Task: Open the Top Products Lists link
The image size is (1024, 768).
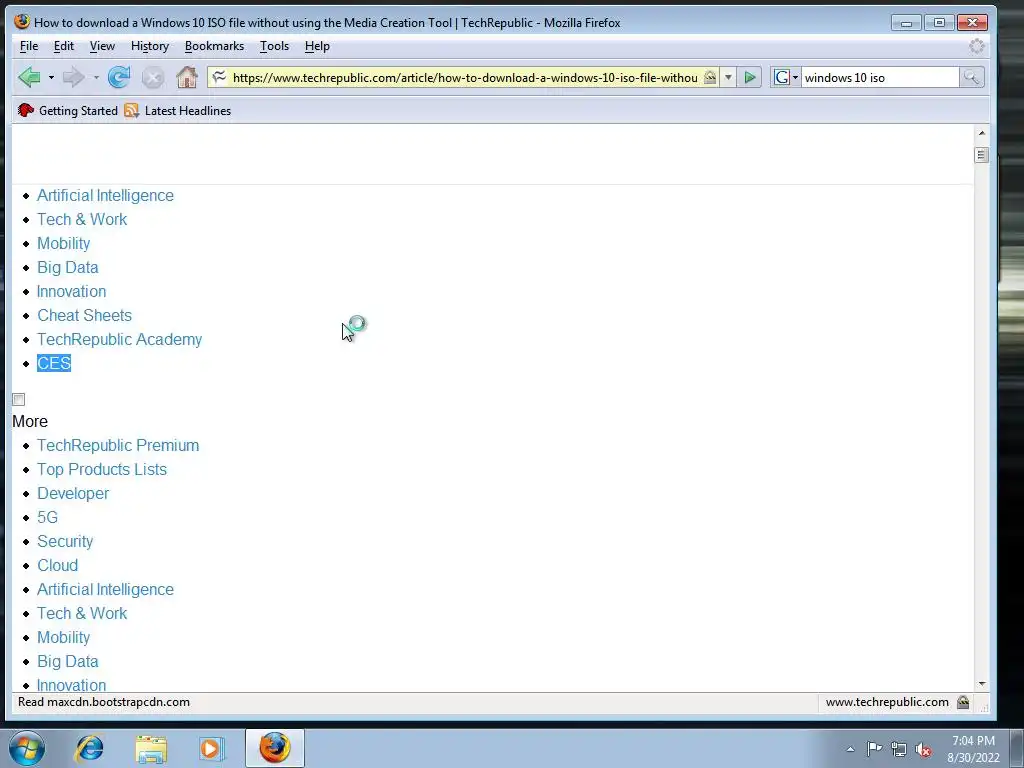Action: click(x=102, y=470)
